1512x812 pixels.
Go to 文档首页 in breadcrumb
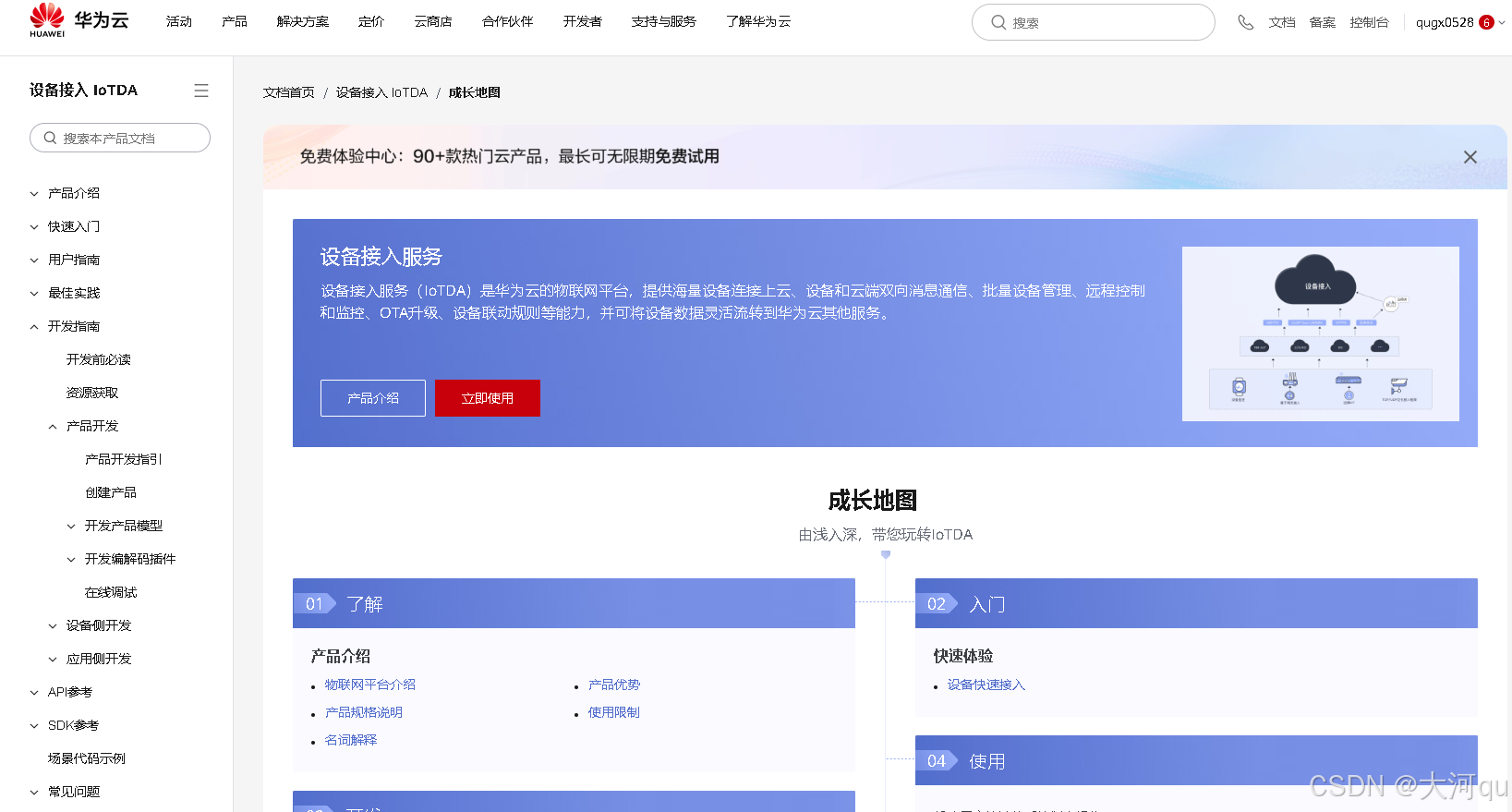click(x=289, y=92)
